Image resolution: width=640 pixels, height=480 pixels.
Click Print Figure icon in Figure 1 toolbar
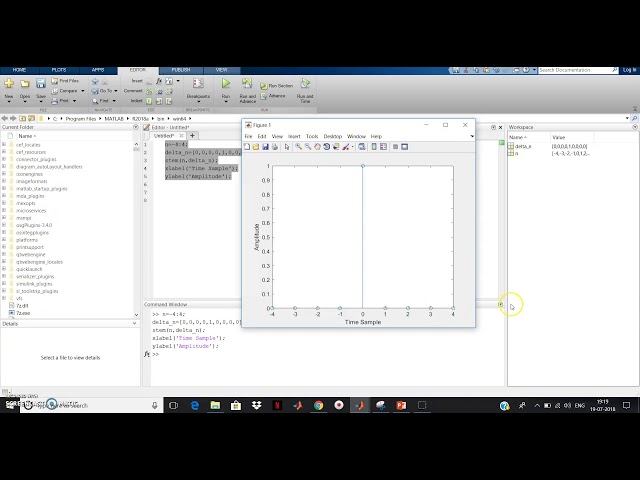(x=275, y=147)
